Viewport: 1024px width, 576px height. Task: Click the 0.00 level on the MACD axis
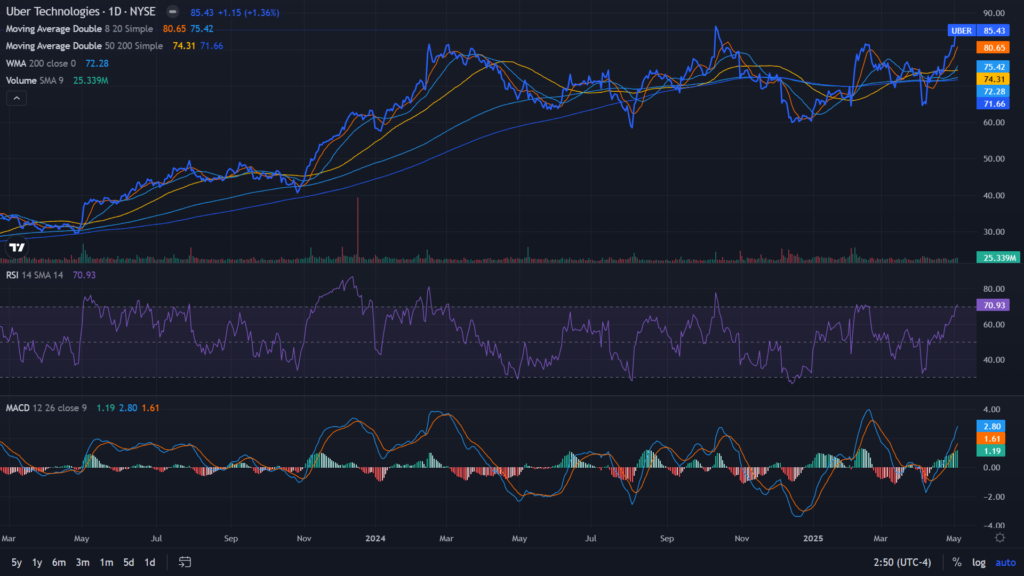pyautogui.click(x=991, y=468)
